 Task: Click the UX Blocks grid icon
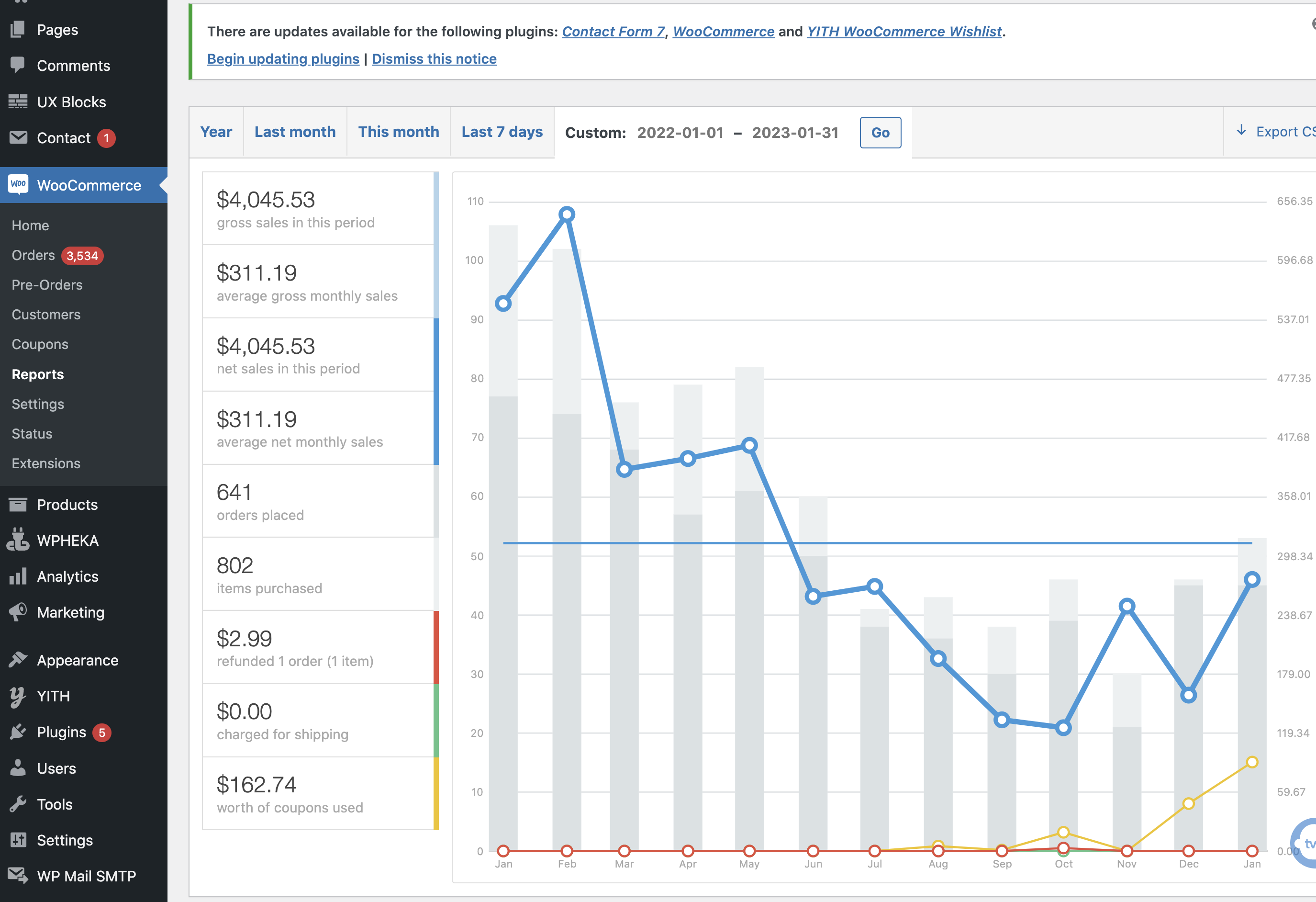pos(18,101)
